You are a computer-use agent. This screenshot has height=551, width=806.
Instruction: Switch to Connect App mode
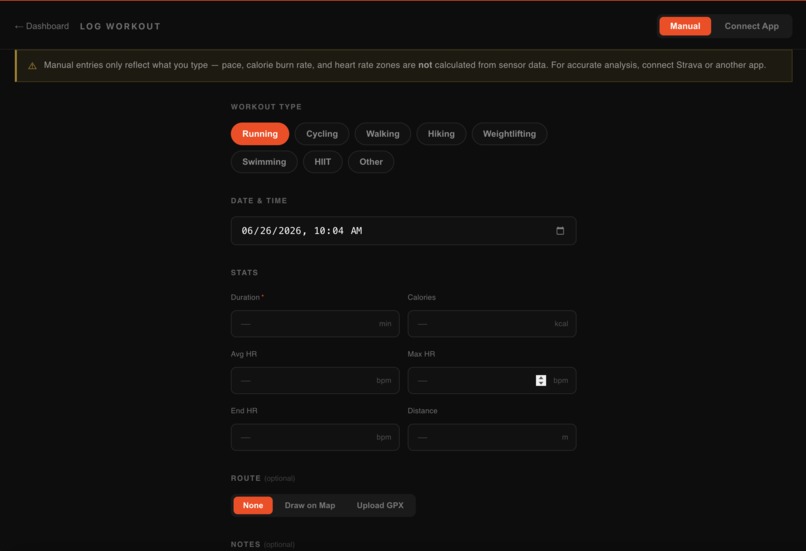tap(751, 26)
